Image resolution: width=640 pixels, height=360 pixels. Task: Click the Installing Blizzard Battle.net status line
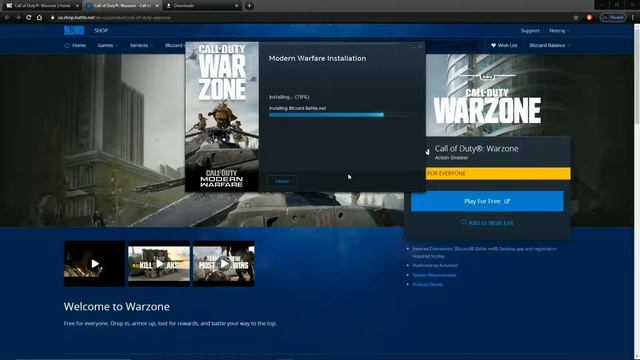pos(297,108)
